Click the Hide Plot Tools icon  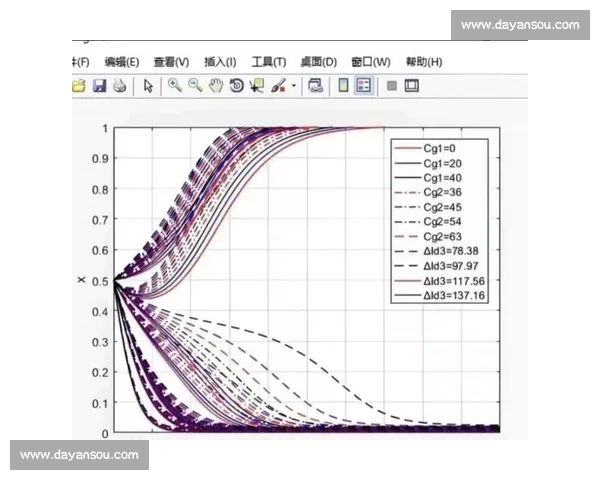pyautogui.click(x=391, y=86)
